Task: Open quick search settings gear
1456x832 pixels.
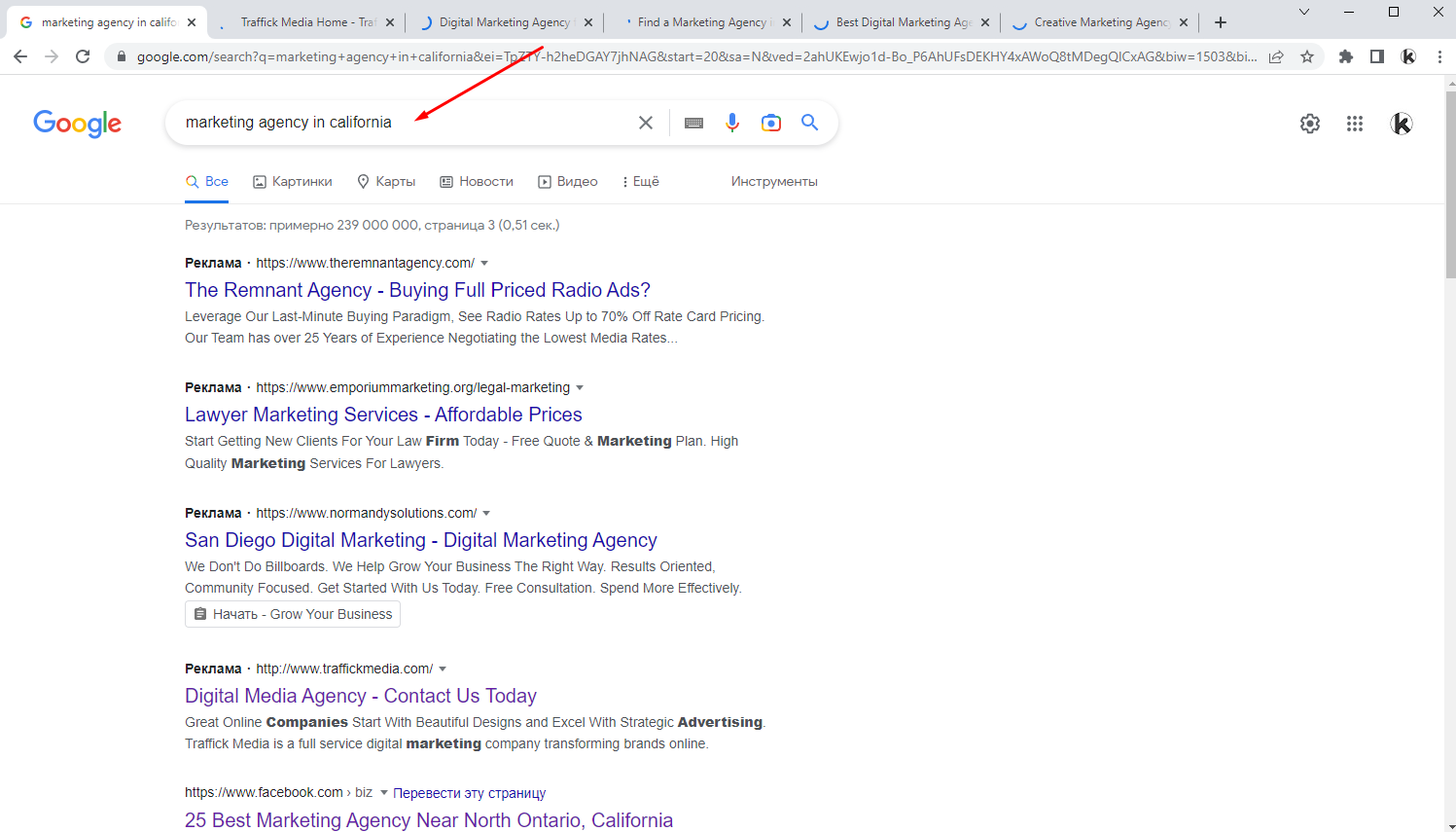Action: (1310, 124)
